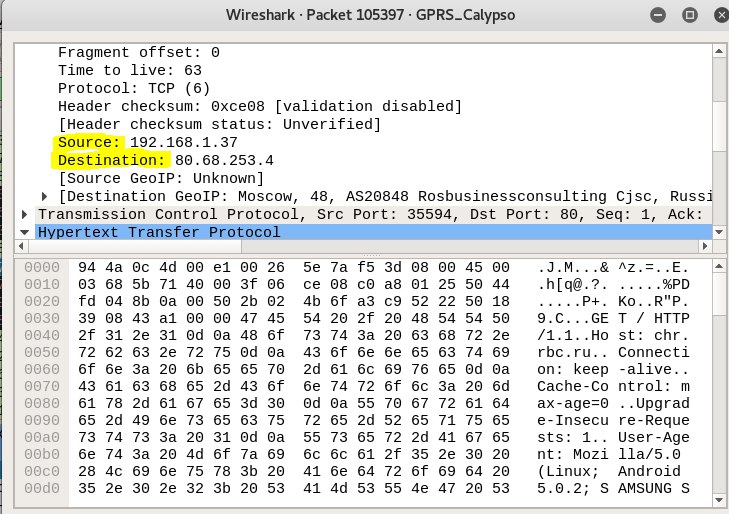
Task: Click the Wireshark Packet 105397 title bar
Action: (371, 15)
